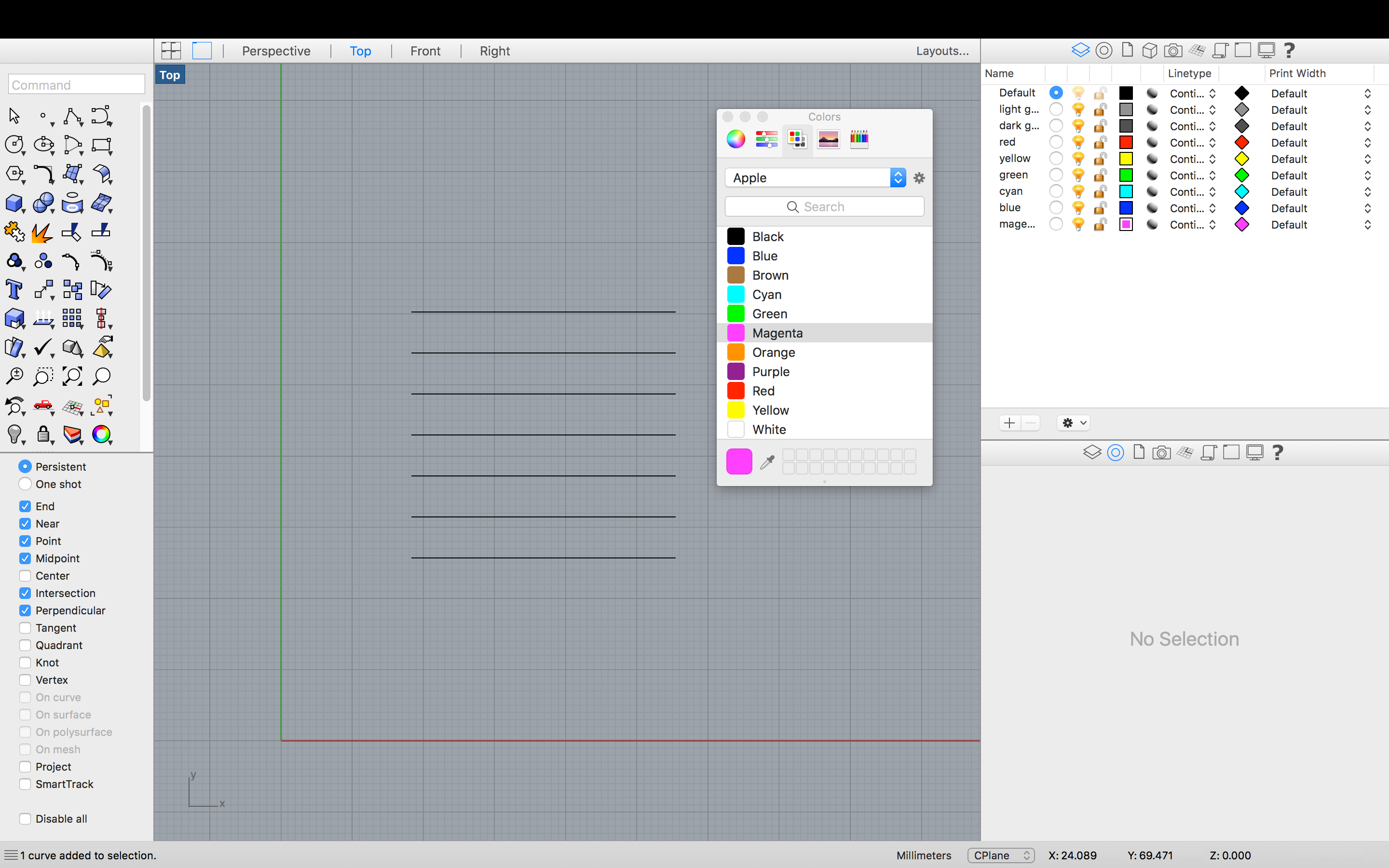This screenshot has height=868, width=1389.
Task: Open the Apple color list dropdown
Action: 897,177
